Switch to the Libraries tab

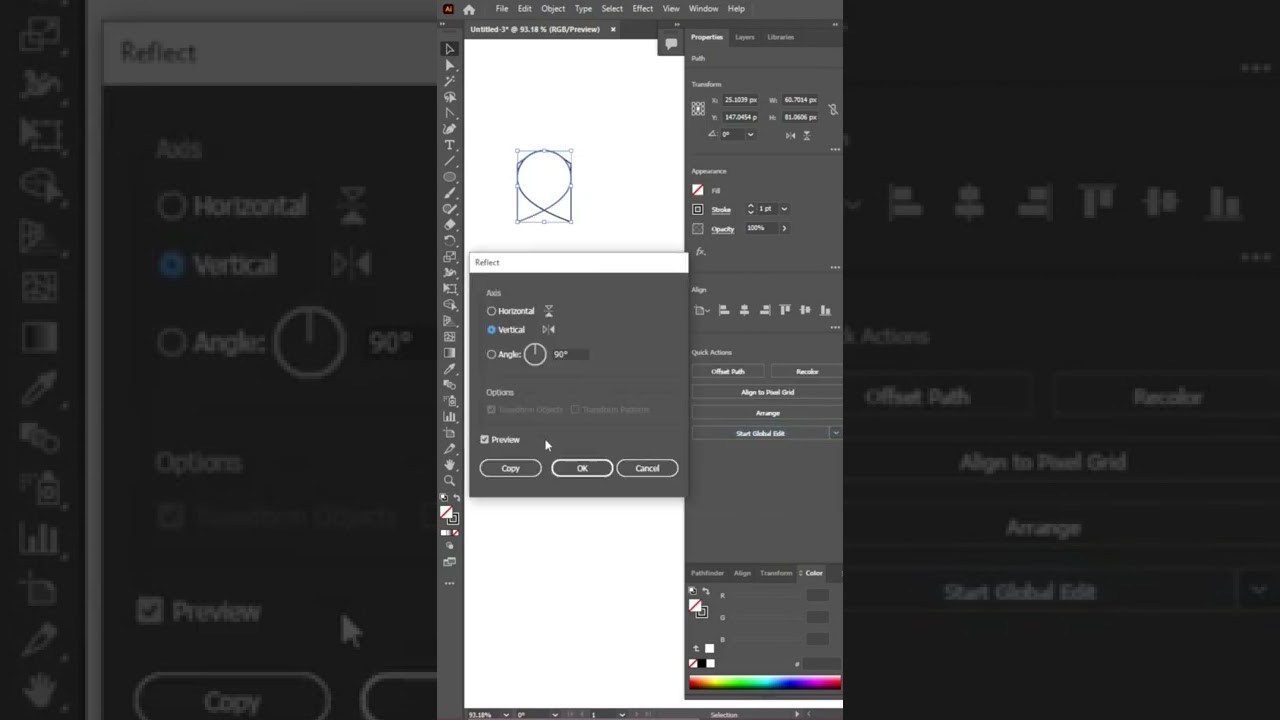pos(780,37)
